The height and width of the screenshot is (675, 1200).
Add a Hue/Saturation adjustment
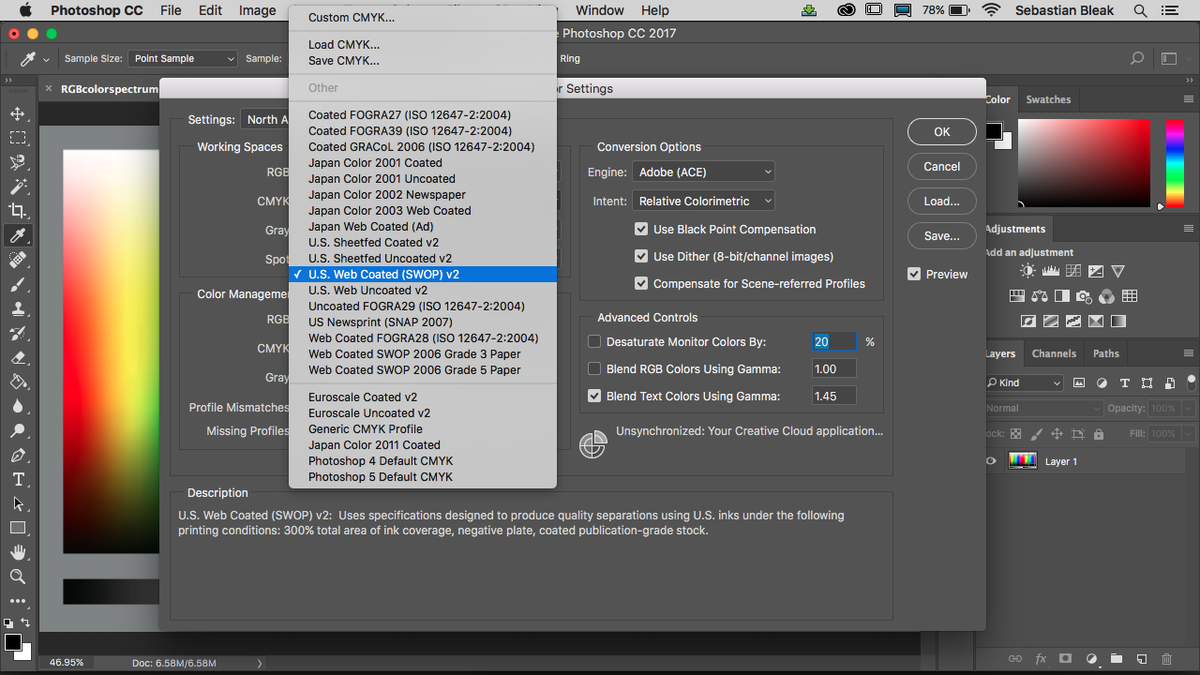(1017, 296)
